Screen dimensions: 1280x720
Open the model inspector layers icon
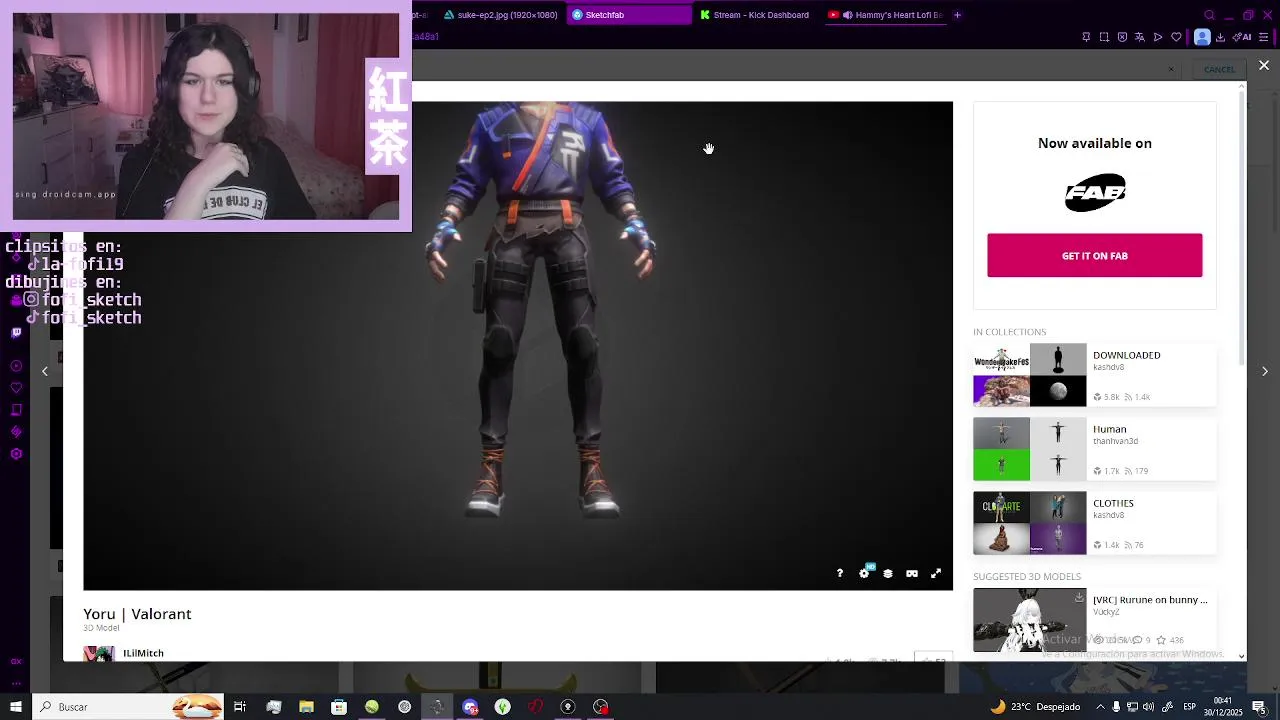click(x=888, y=573)
